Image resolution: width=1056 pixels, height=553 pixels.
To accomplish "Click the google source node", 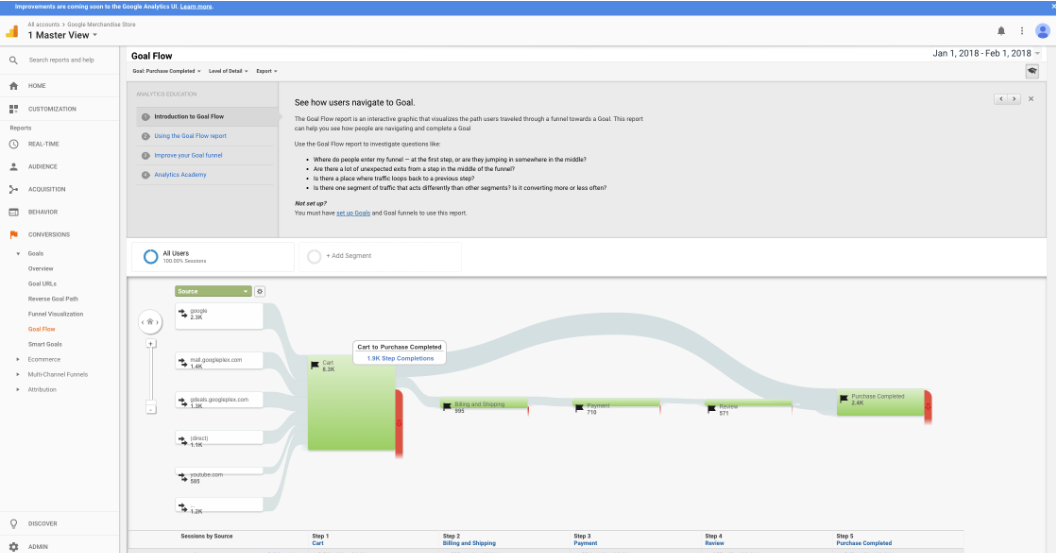I will tap(219, 316).
